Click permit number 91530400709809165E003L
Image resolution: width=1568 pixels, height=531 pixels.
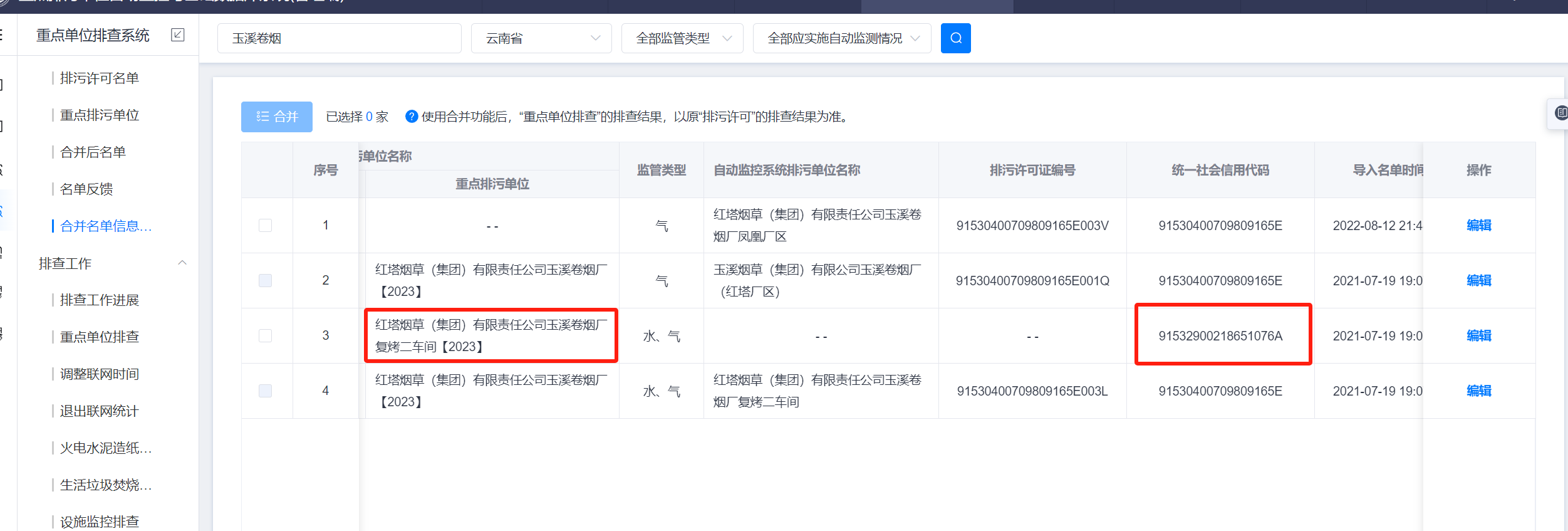[x=1032, y=391]
